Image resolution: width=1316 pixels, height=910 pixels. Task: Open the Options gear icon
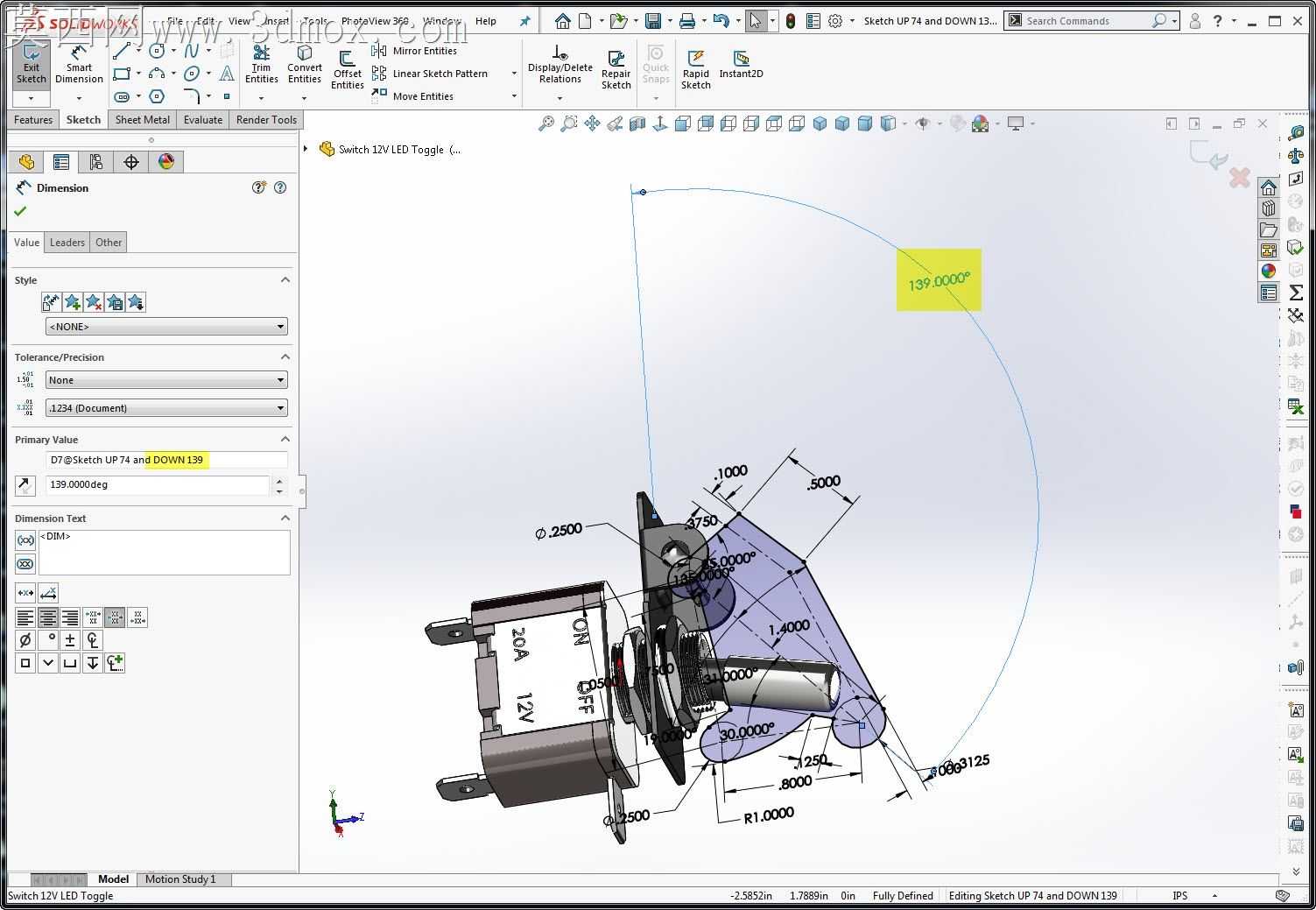835,21
